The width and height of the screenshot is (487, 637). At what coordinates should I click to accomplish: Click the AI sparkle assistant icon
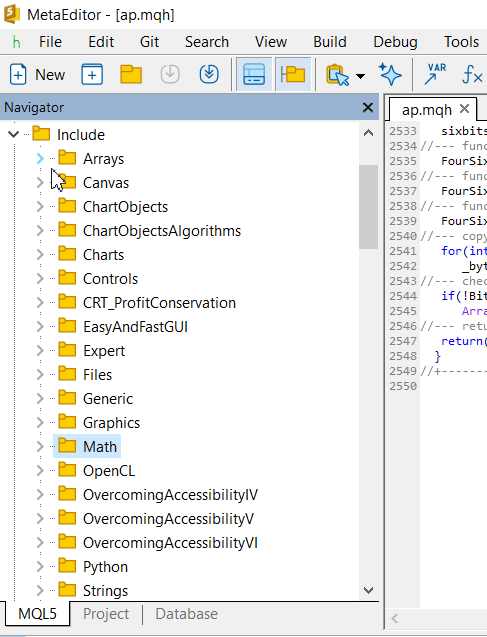[390, 75]
